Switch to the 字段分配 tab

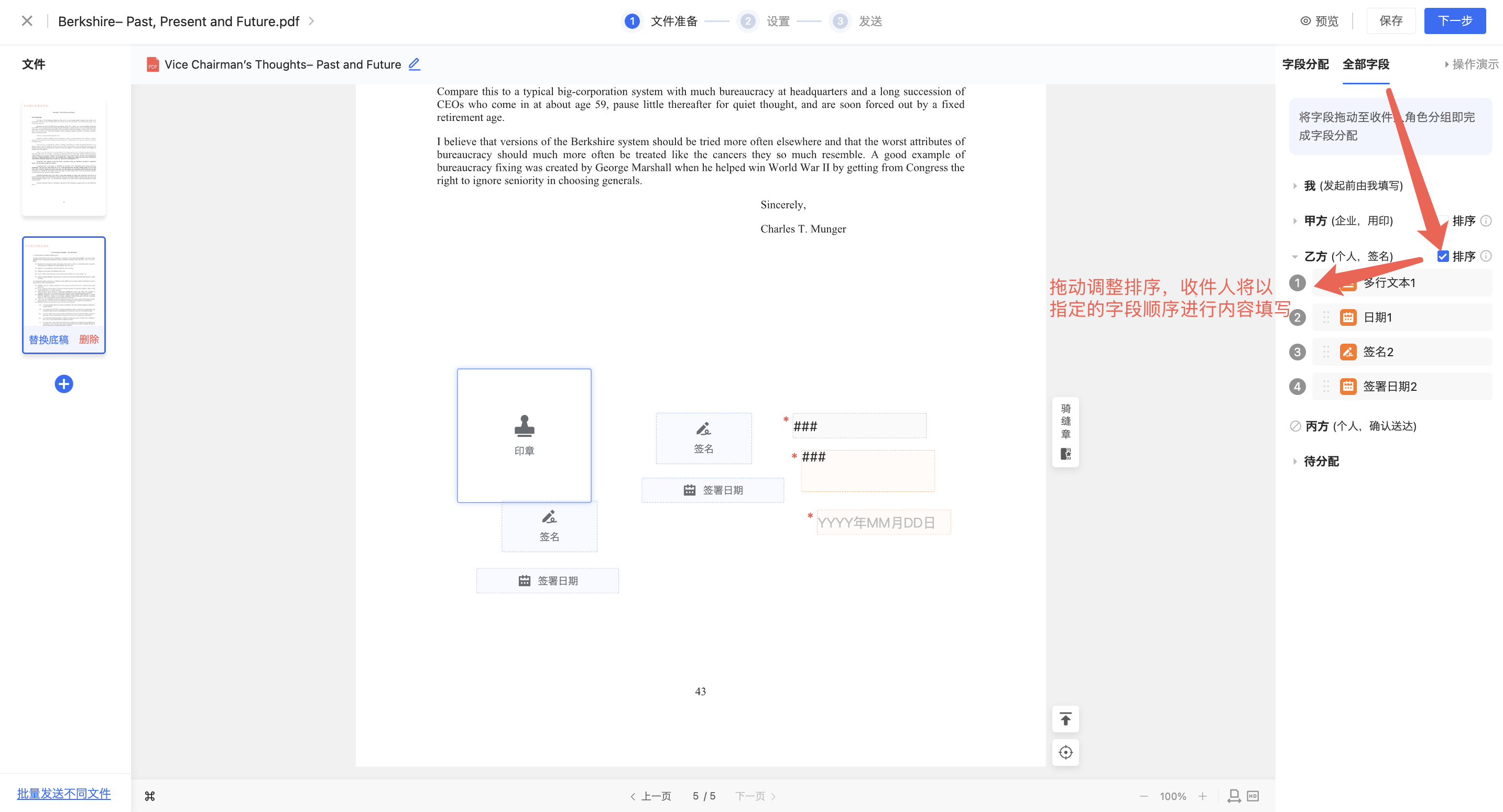pos(1305,64)
